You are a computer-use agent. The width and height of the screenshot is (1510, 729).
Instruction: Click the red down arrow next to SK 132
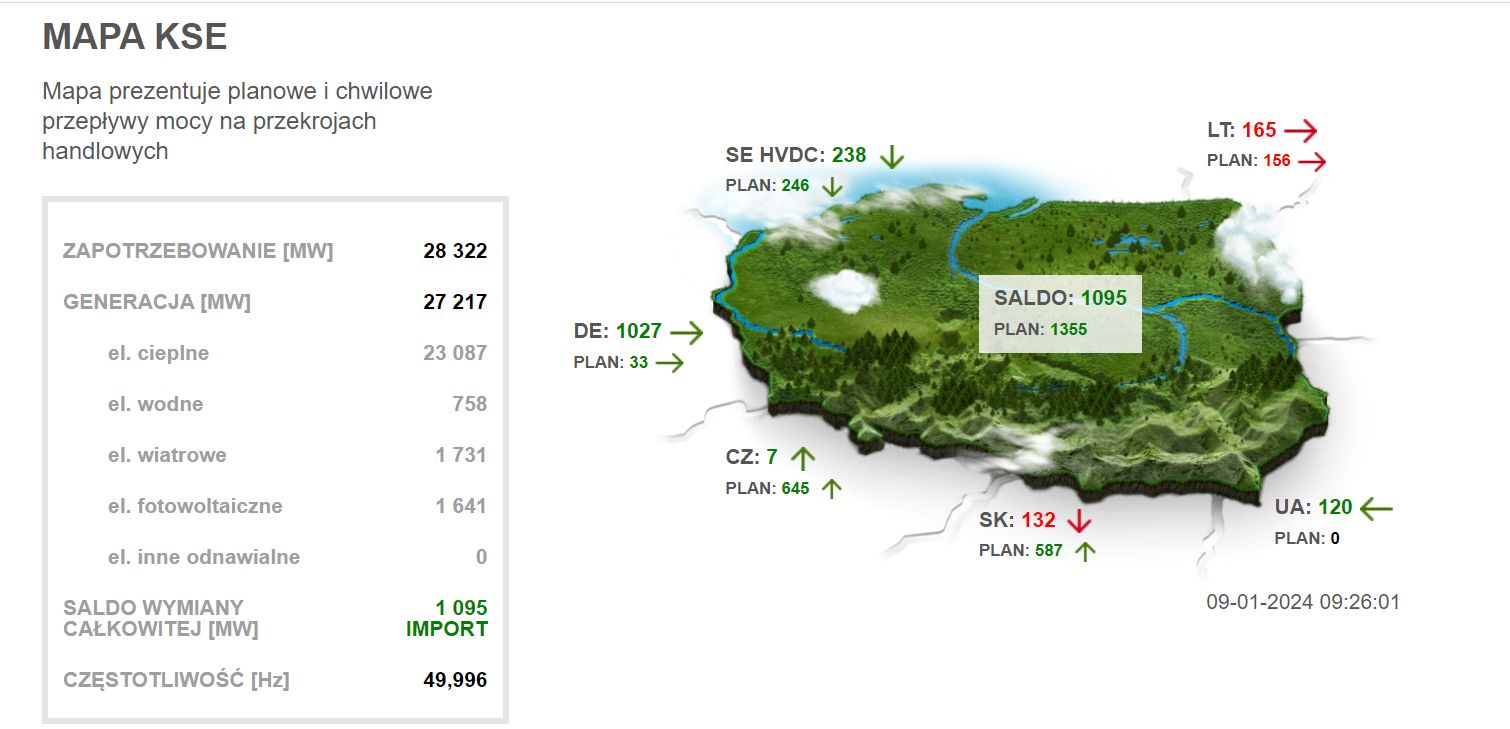coord(1078,521)
